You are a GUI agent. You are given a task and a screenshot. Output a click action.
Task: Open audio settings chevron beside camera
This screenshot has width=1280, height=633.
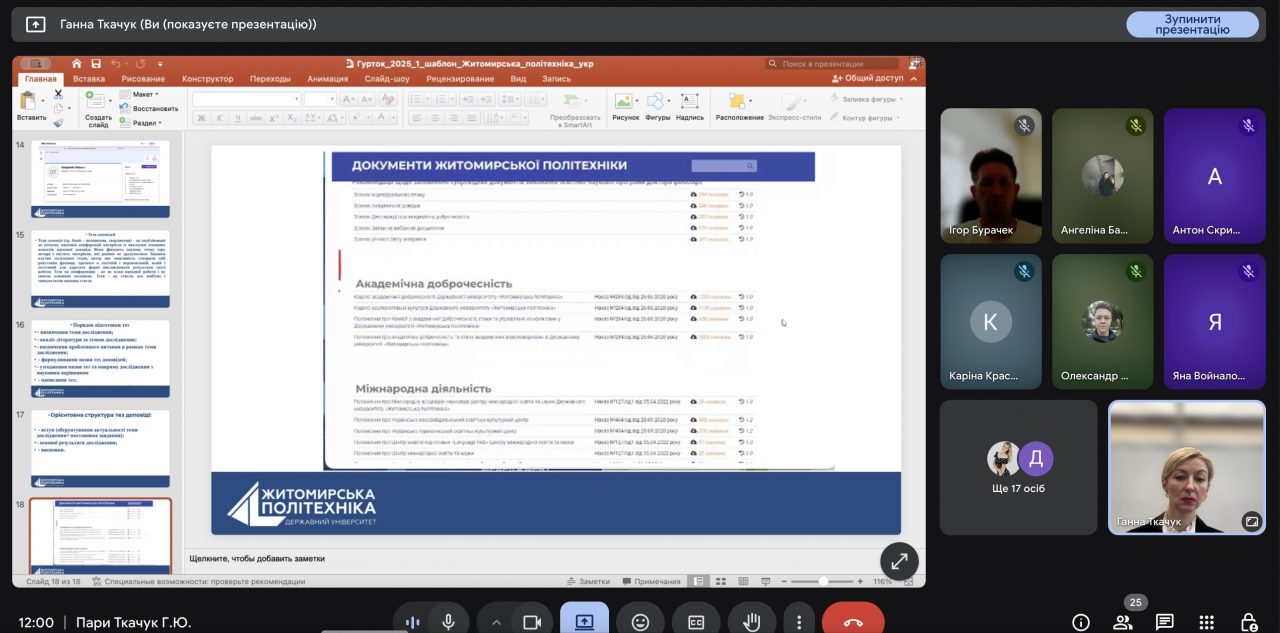tap(496, 622)
